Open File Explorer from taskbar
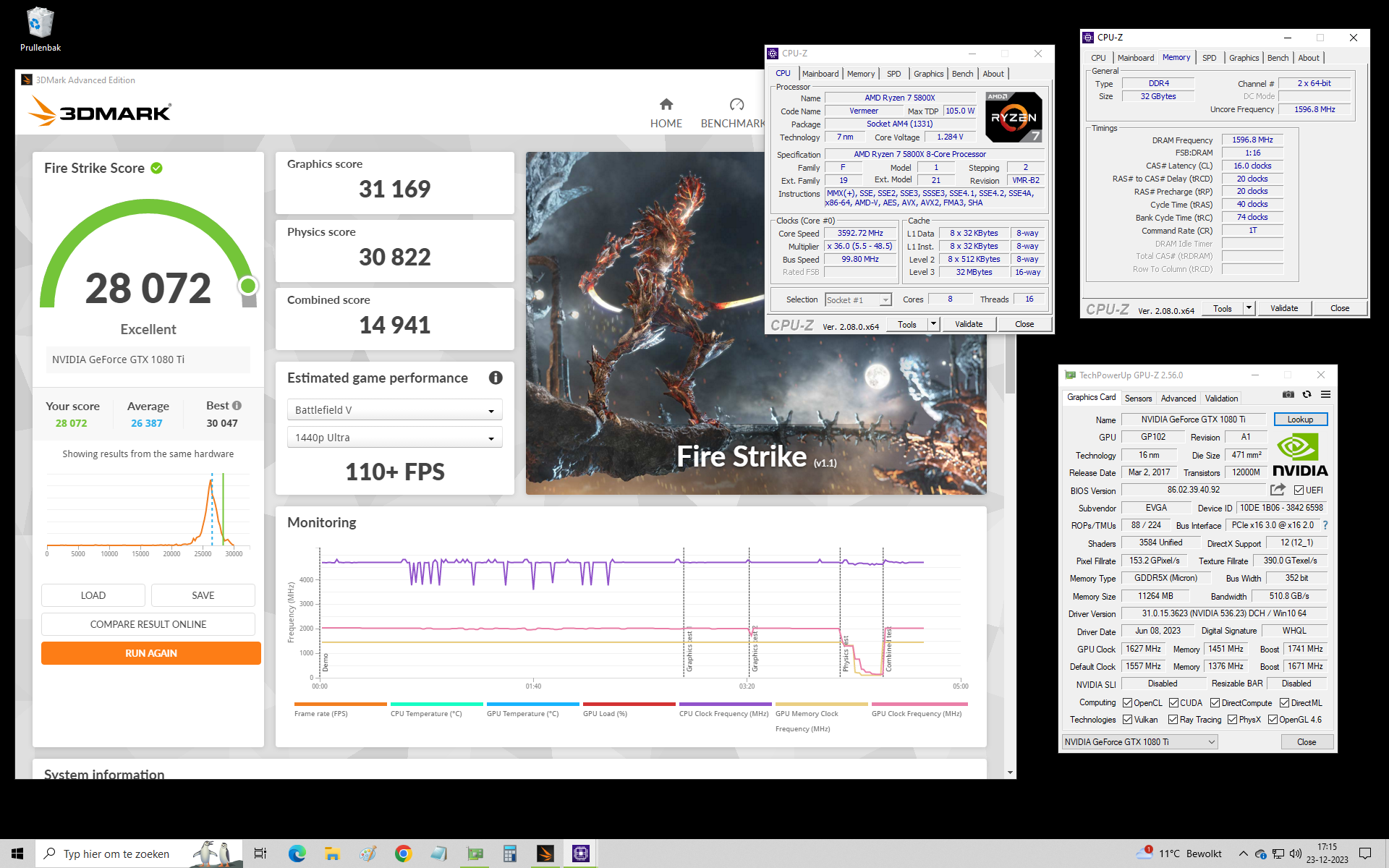Image resolution: width=1389 pixels, height=868 pixels. tap(332, 854)
